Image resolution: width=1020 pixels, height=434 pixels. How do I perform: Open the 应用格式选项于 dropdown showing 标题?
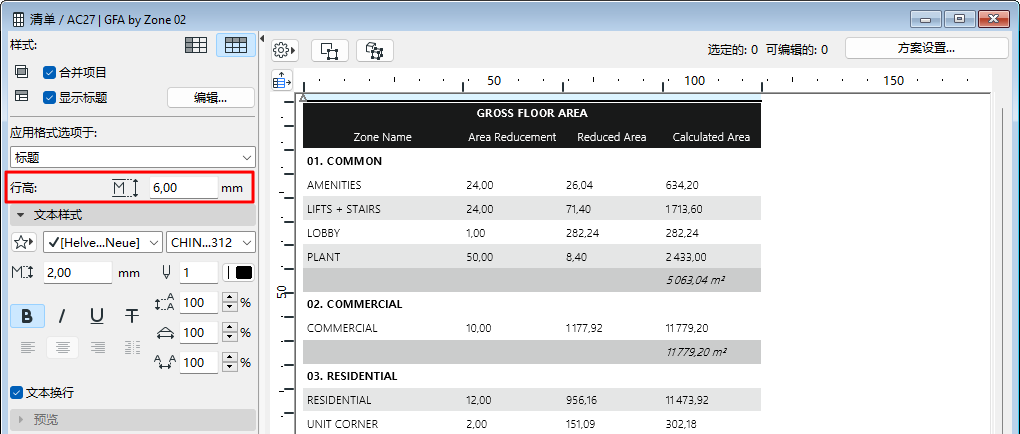pos(133,157)
